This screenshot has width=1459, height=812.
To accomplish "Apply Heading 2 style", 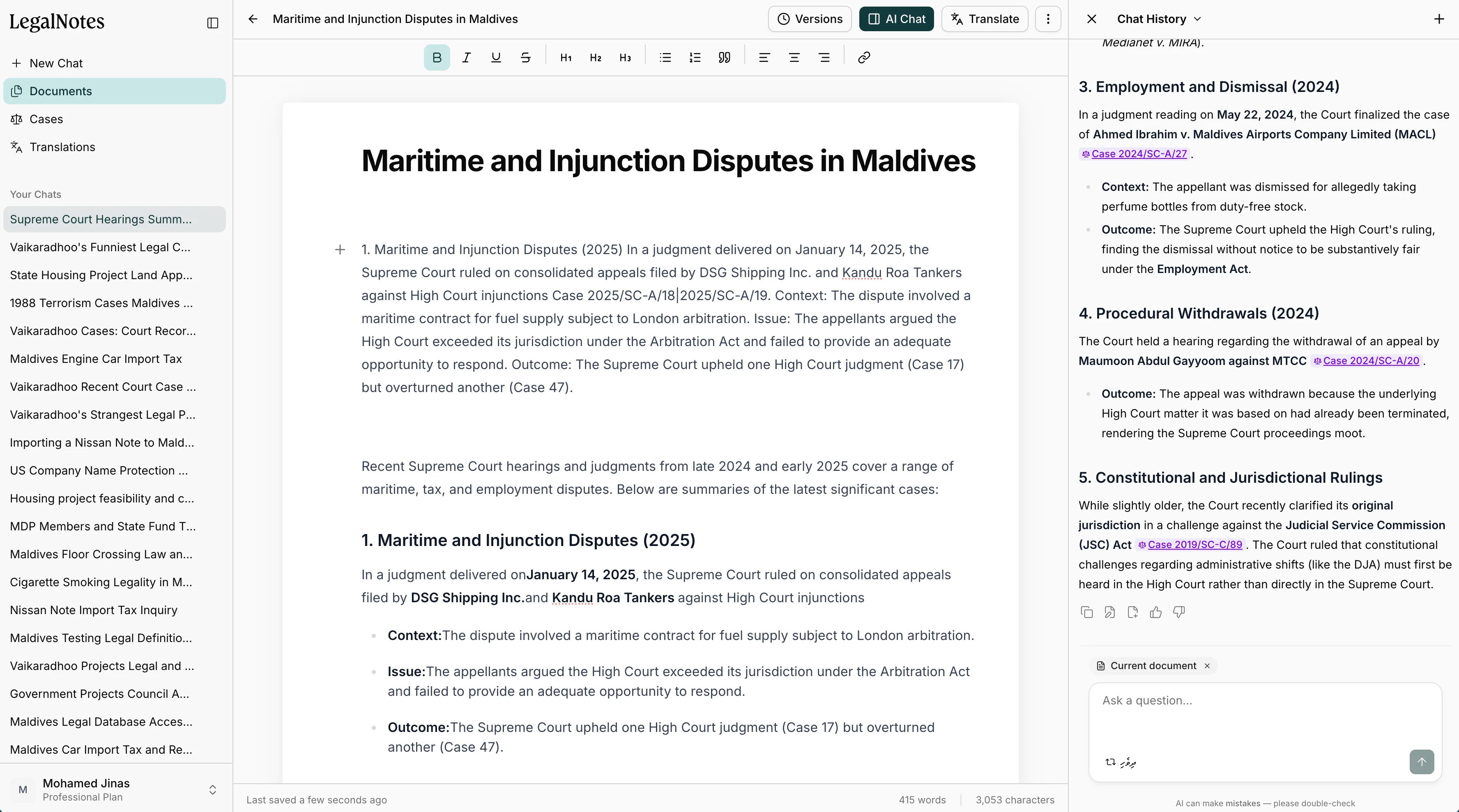I will 595,57.
